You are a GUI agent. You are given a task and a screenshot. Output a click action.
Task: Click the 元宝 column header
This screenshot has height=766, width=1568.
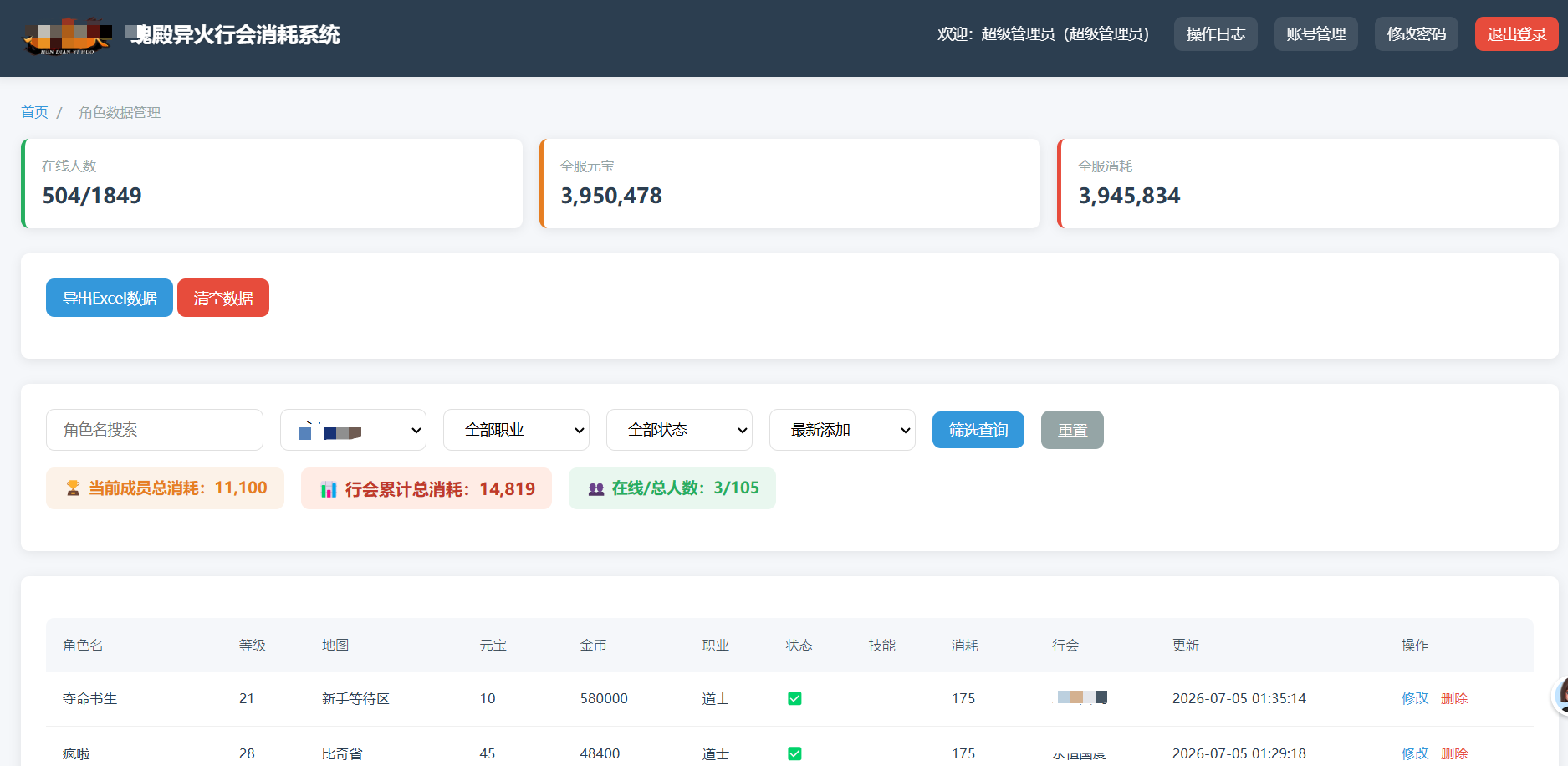pos(493,645)
